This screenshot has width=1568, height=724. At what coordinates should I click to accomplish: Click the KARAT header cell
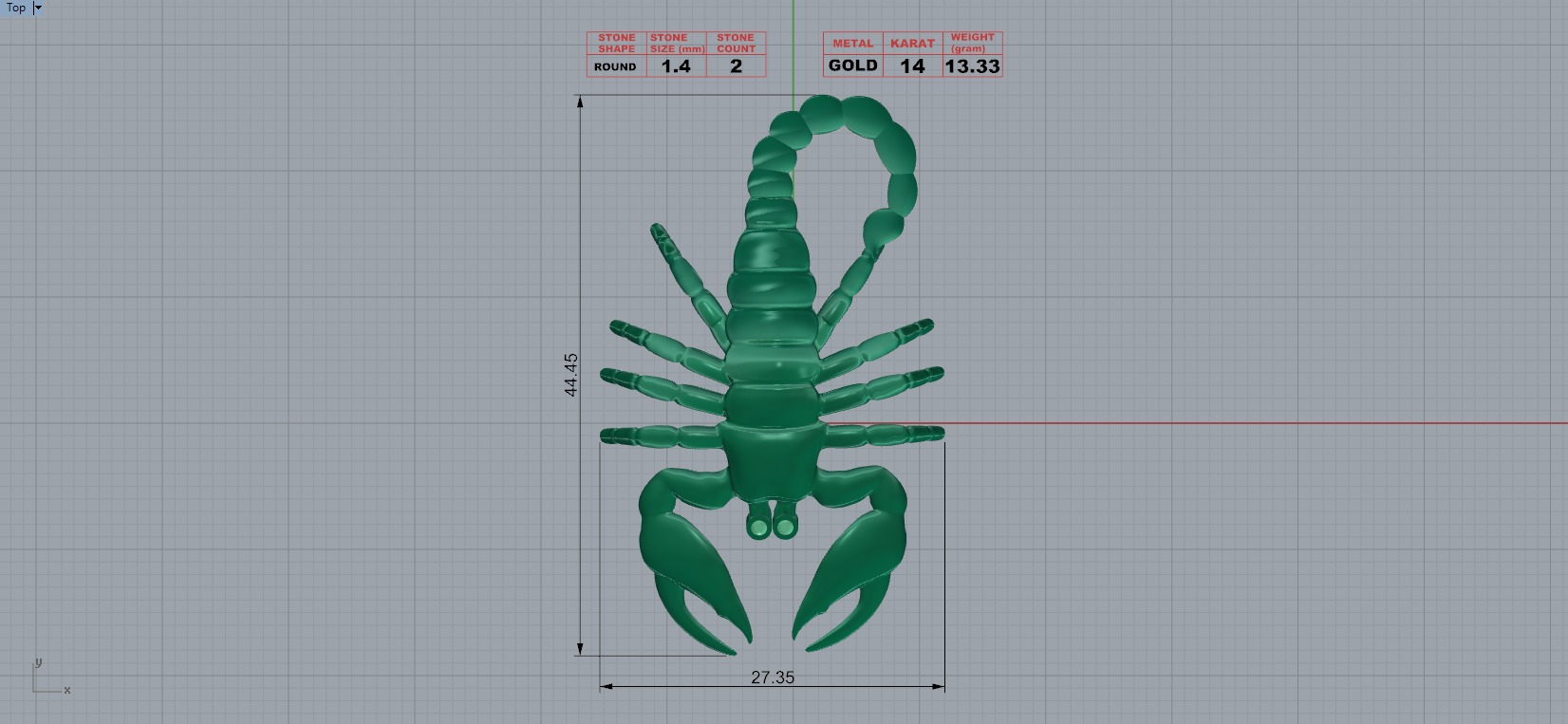coord(912,44)
